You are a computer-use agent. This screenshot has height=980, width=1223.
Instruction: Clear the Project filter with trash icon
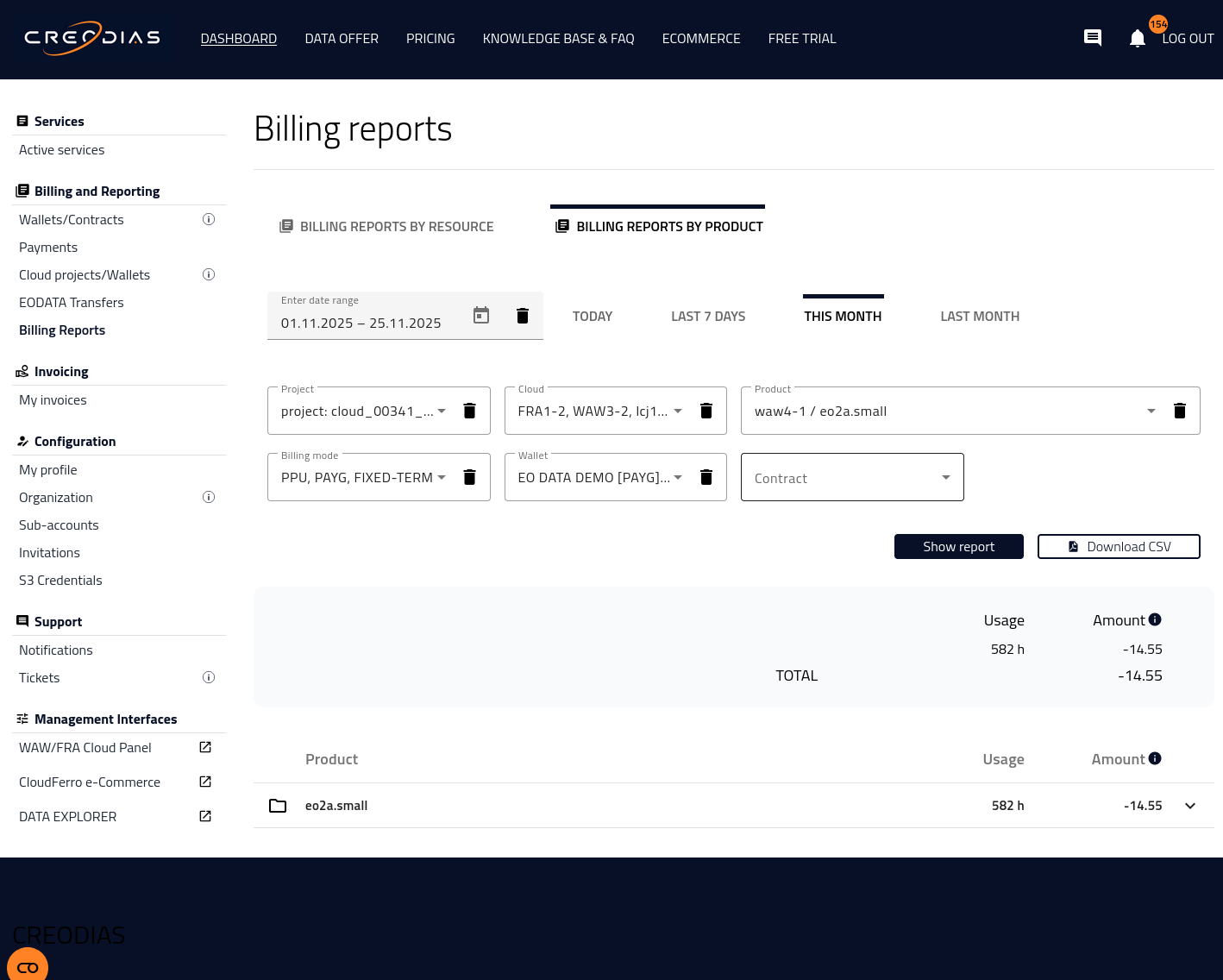pyautogui.click(x=470, y=411)
